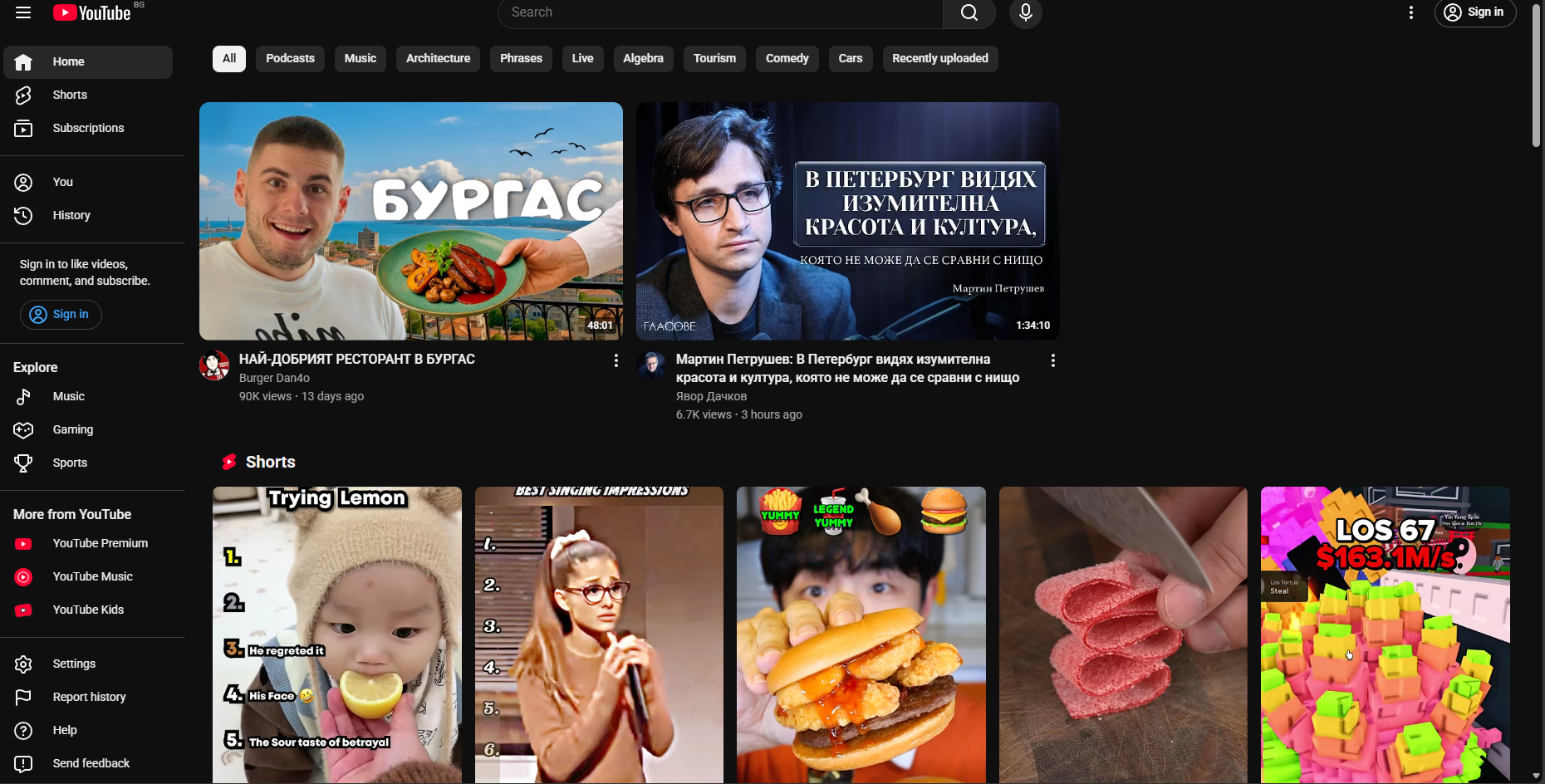Open the pink meat slicing short
Screen dimensions: 1545x784
(1123, 635)
